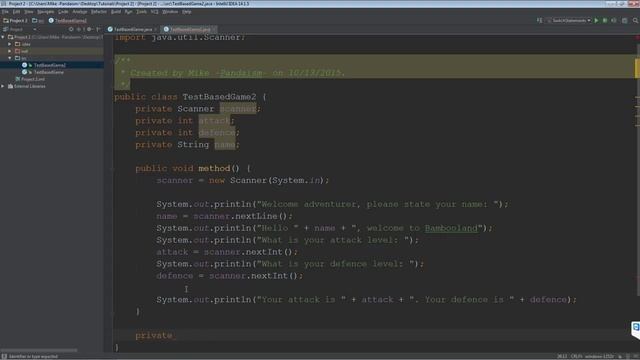Click the collapse all icon in Project panel
The width and height of the screenshot is (640, 360).
coord(79,29)
